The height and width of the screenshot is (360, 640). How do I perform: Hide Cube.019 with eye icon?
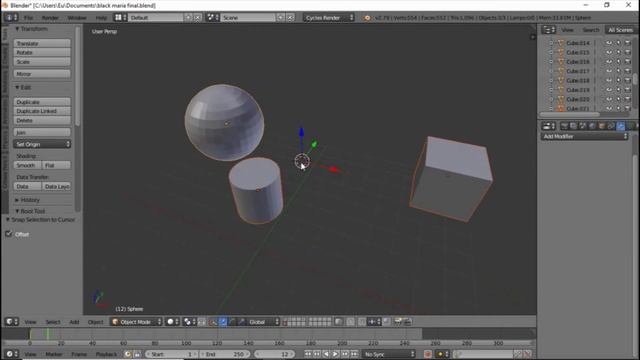[609, 90]
